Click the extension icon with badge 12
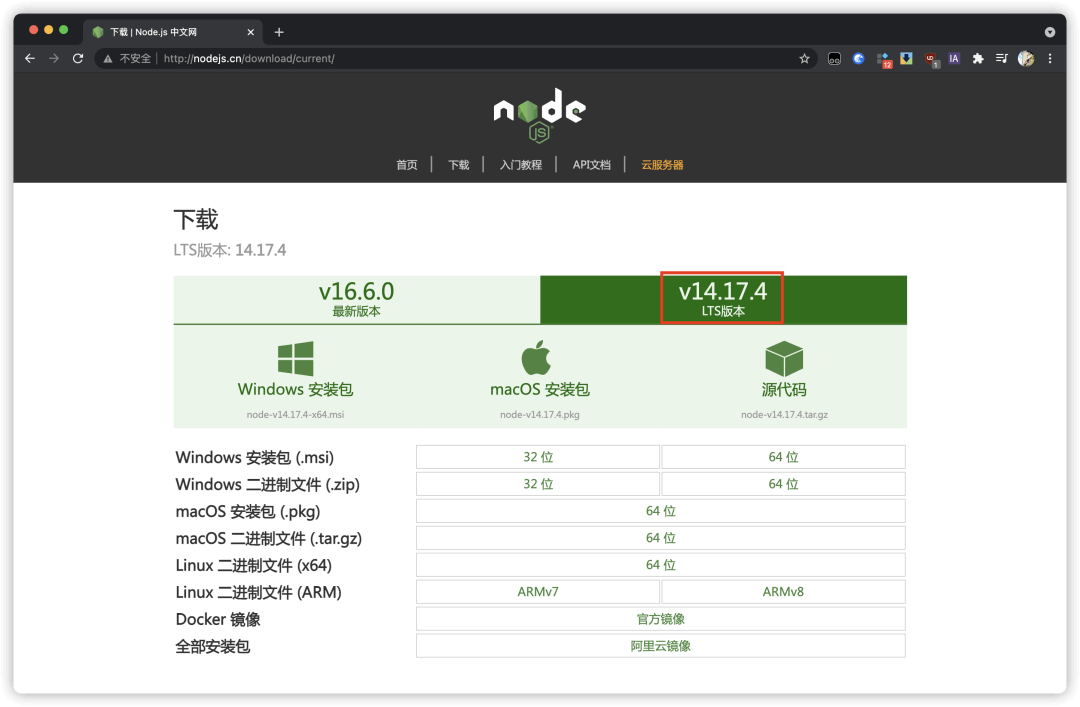 [x=884, y=60]
